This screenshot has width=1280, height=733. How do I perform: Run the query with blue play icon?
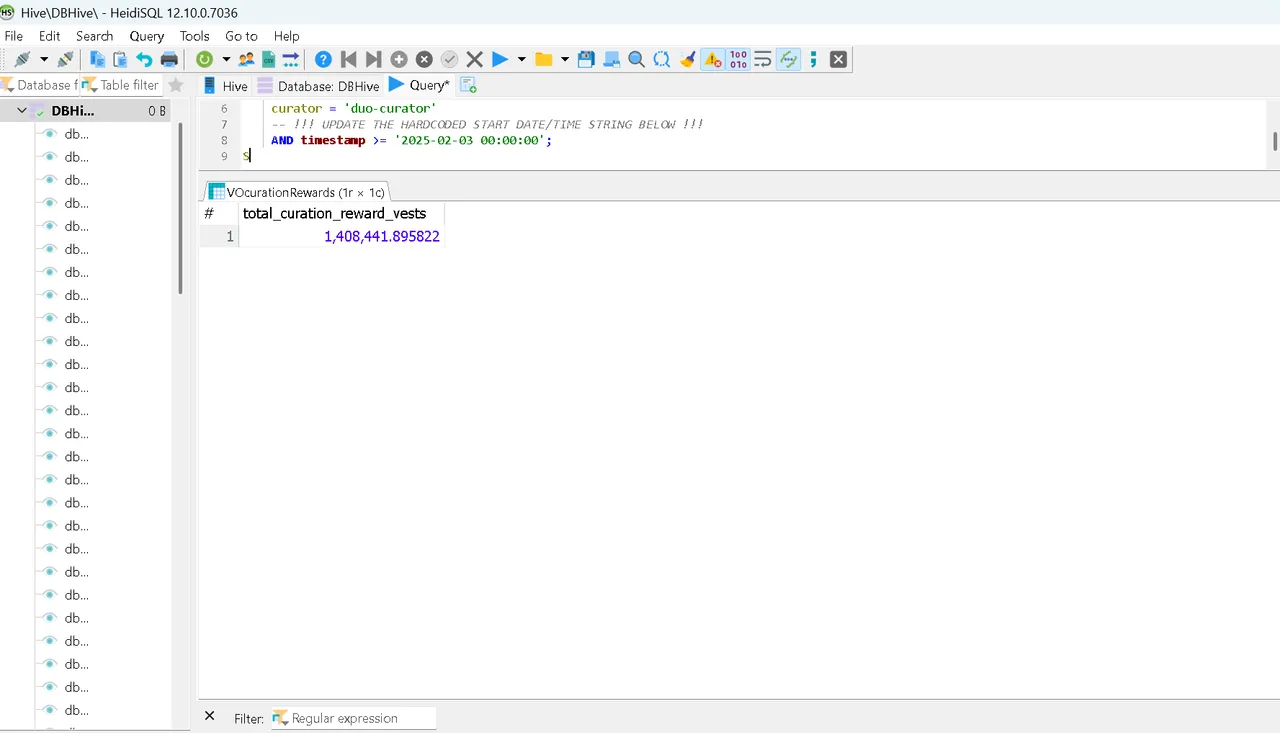point(500,59)
